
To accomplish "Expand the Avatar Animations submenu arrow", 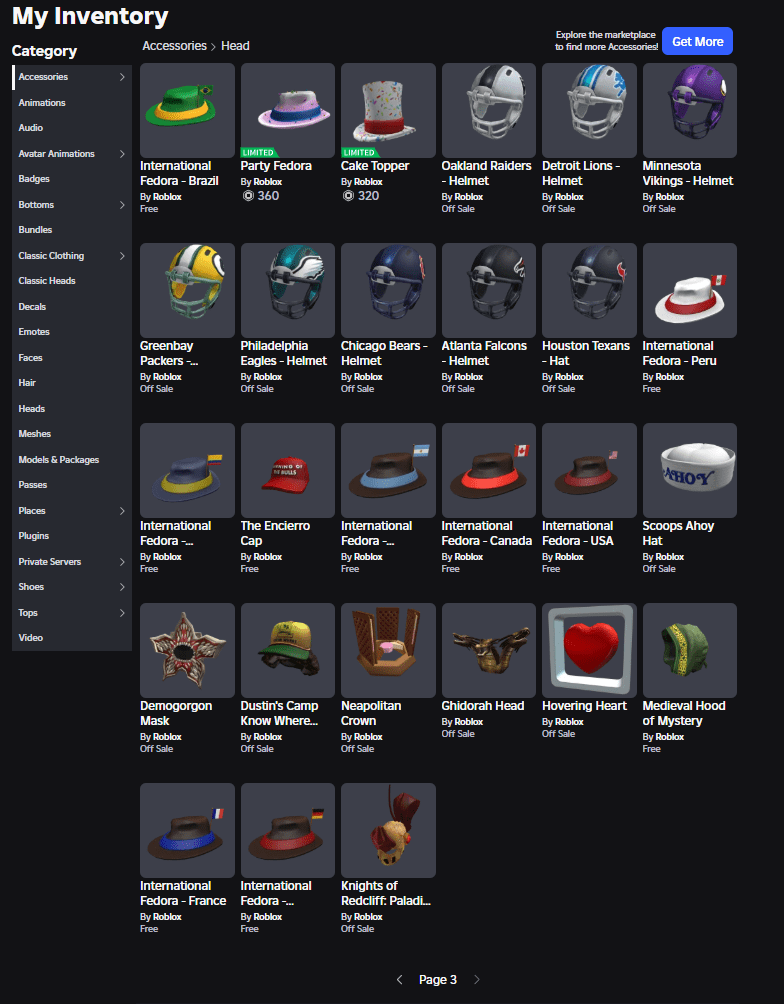I will click(x=122, y=154).
